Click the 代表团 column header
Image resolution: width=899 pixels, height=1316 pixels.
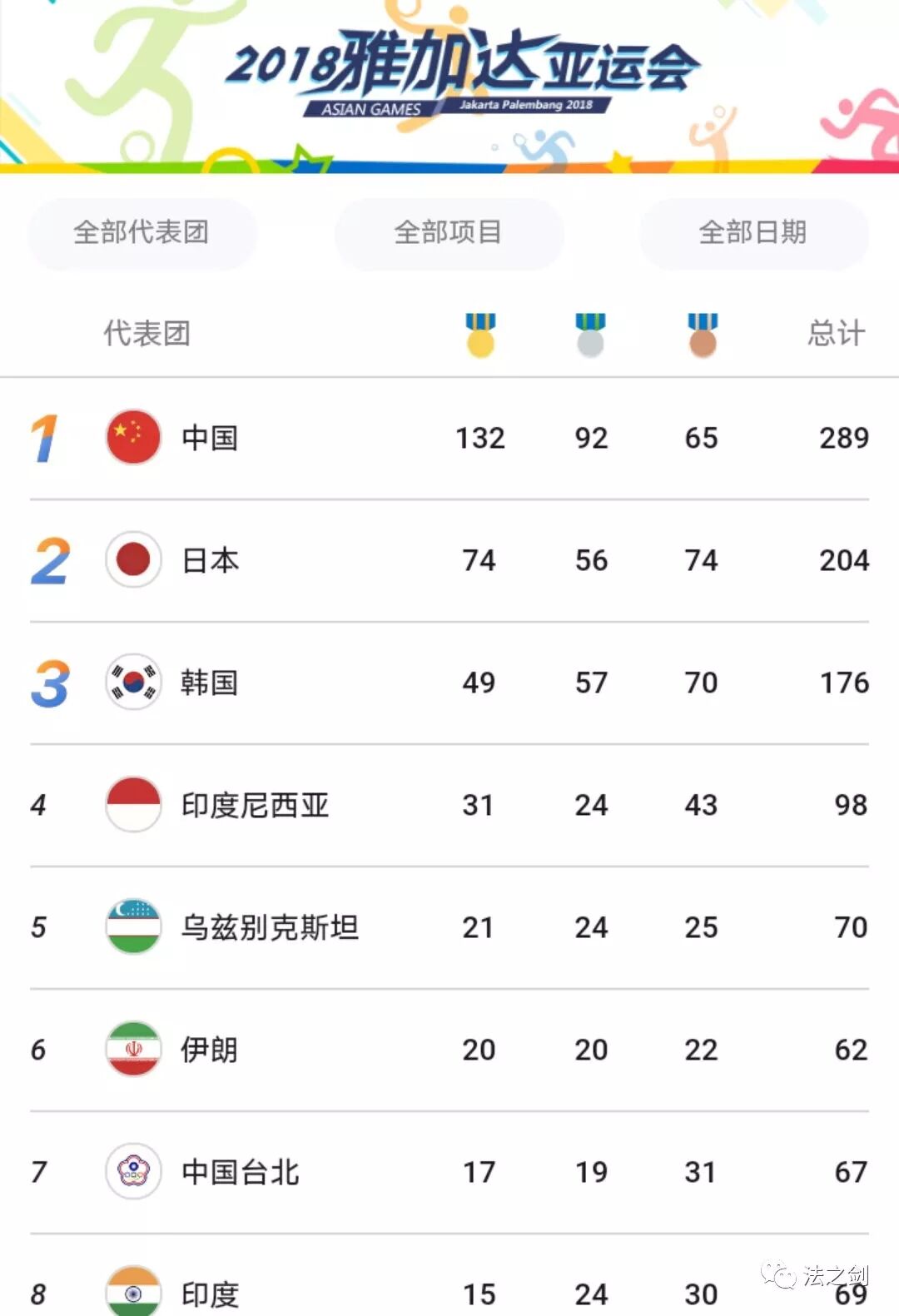pyautogui.click(x=147, y=334)
